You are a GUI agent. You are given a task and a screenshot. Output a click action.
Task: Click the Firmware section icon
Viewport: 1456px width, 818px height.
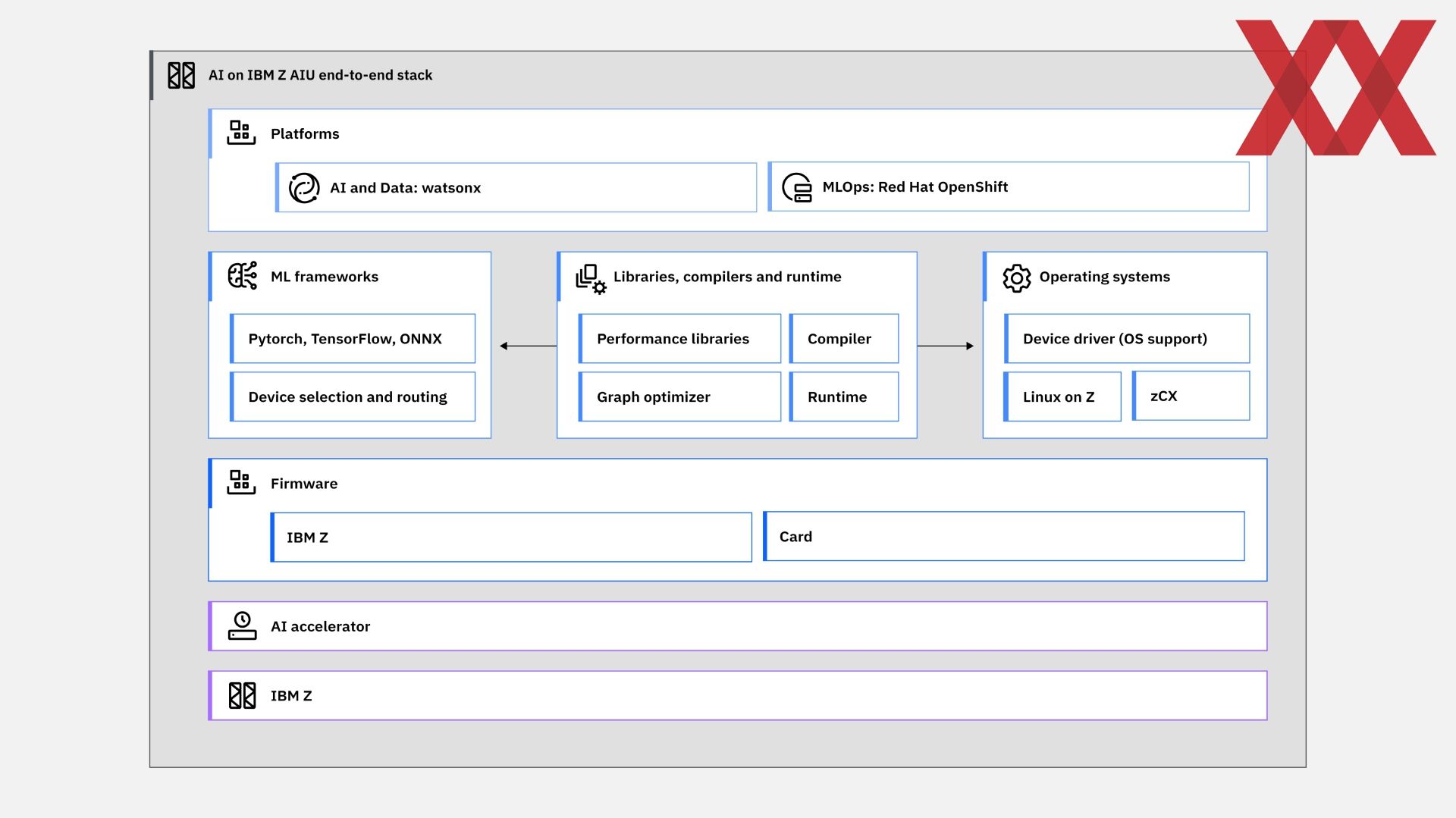click(241, 482)
